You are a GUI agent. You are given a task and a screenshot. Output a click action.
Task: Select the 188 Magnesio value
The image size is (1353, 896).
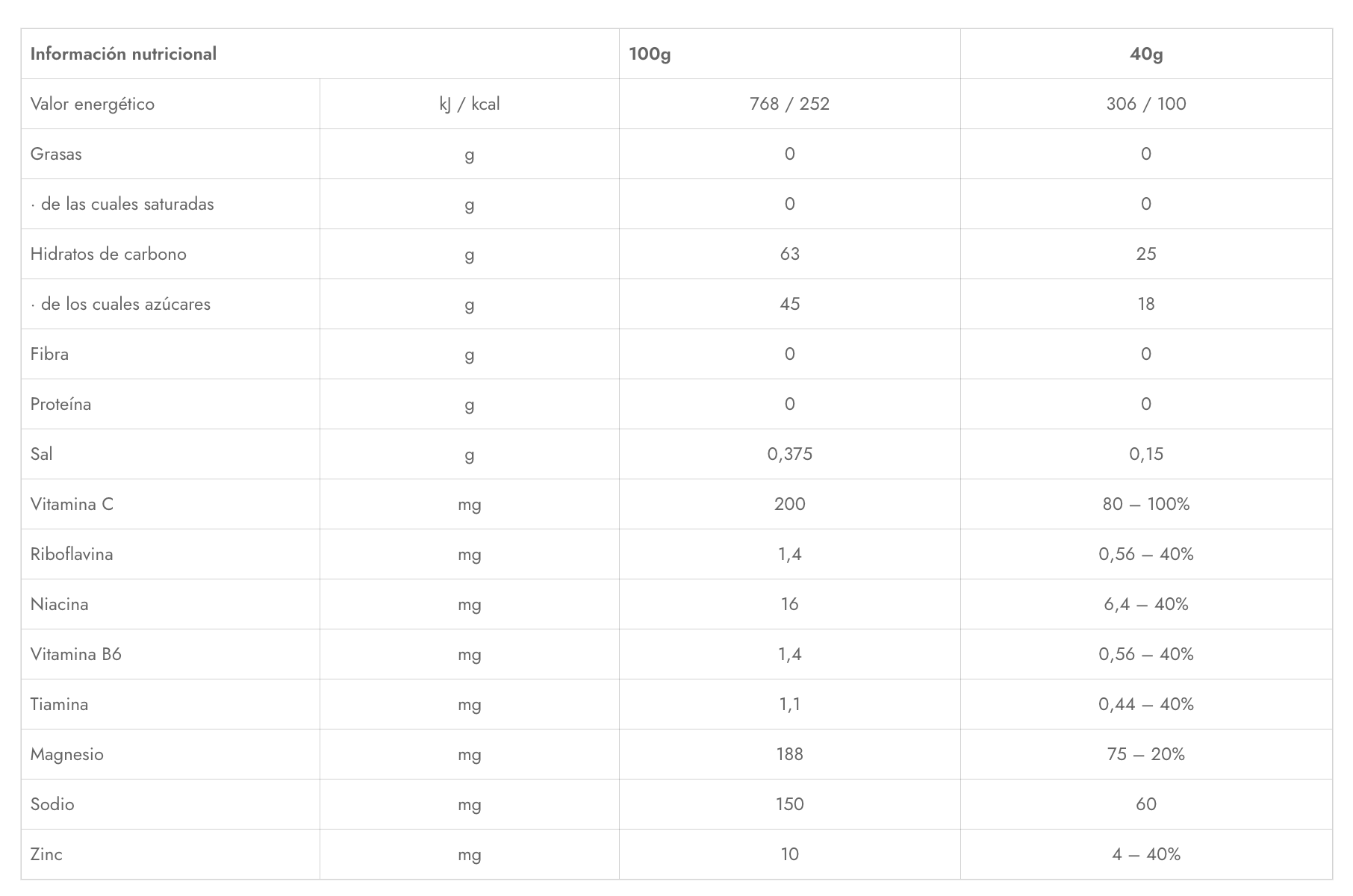tap(789, 754)
